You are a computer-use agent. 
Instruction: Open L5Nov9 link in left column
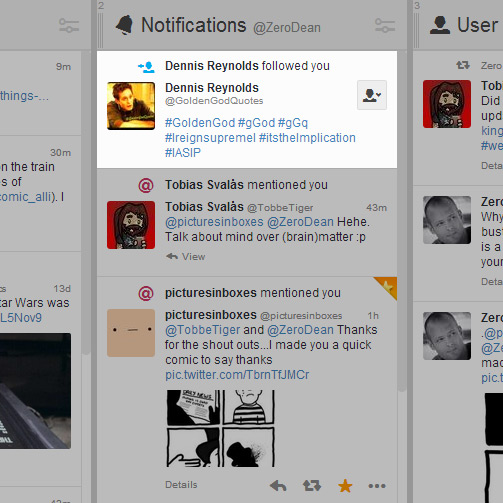pos(21,318)
